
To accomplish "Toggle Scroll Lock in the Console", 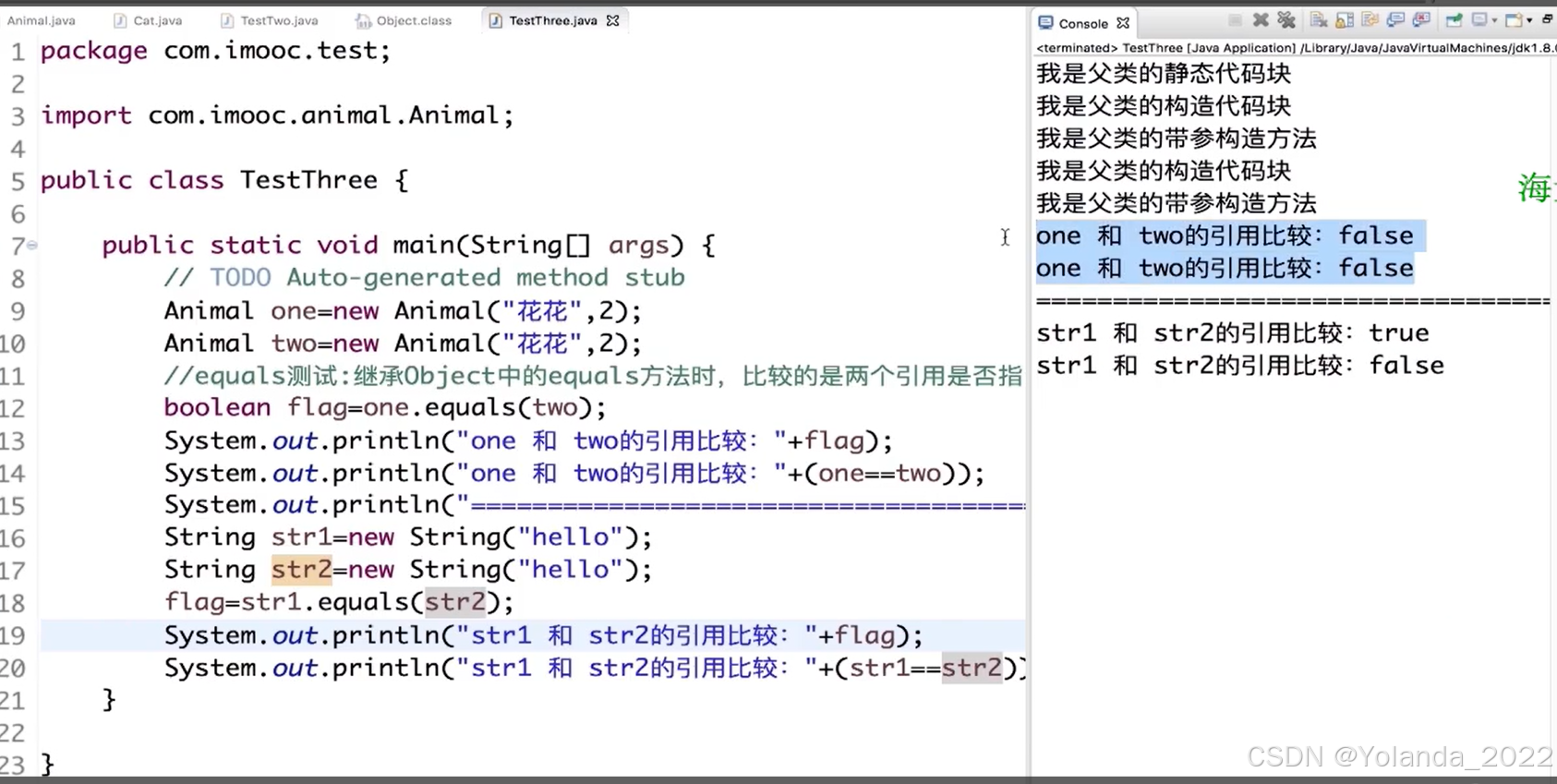I will point(1345,19).
